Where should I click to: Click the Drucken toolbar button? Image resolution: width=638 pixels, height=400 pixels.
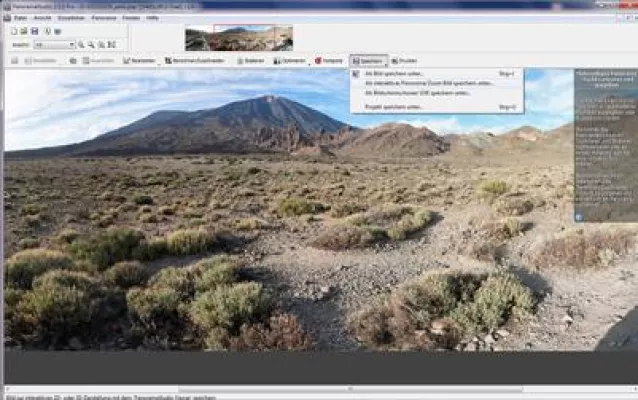(x=404, y=61)
